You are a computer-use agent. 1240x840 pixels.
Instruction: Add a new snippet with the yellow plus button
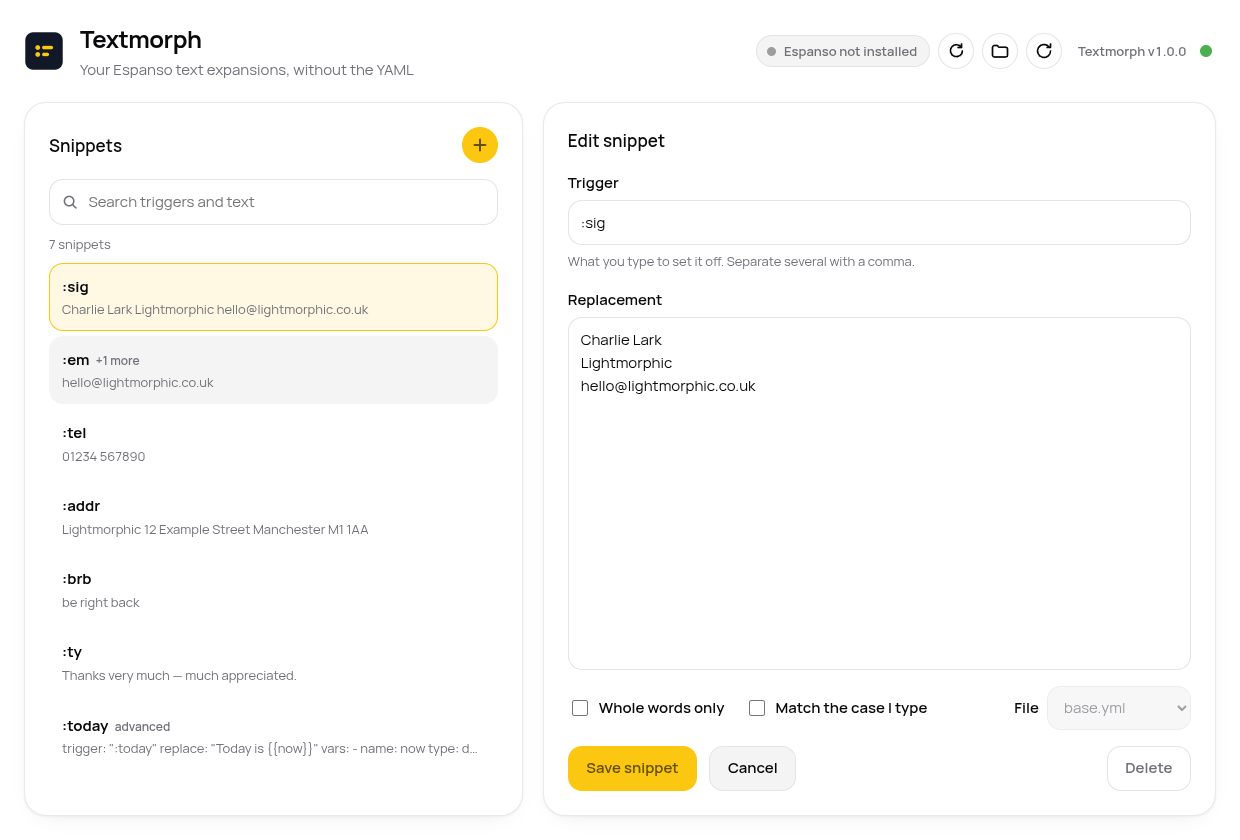tap(480, 145)
